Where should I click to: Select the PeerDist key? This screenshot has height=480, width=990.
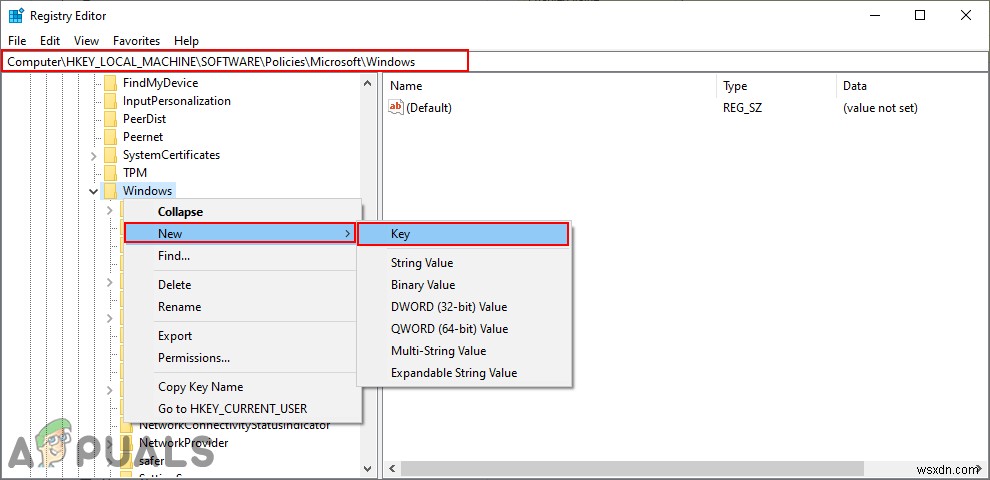(145, 119)
